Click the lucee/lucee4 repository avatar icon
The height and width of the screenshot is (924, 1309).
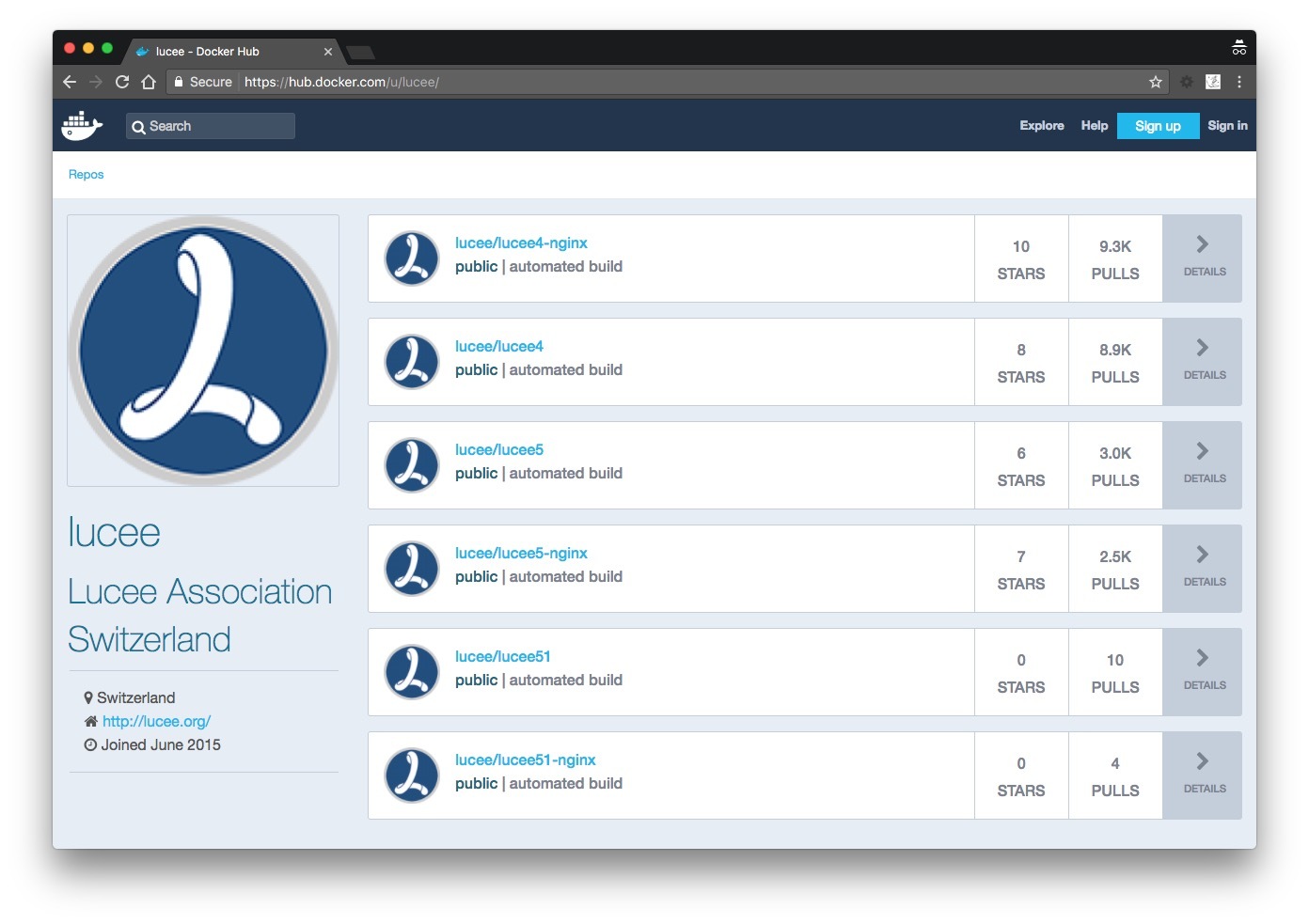coord(412,362)
